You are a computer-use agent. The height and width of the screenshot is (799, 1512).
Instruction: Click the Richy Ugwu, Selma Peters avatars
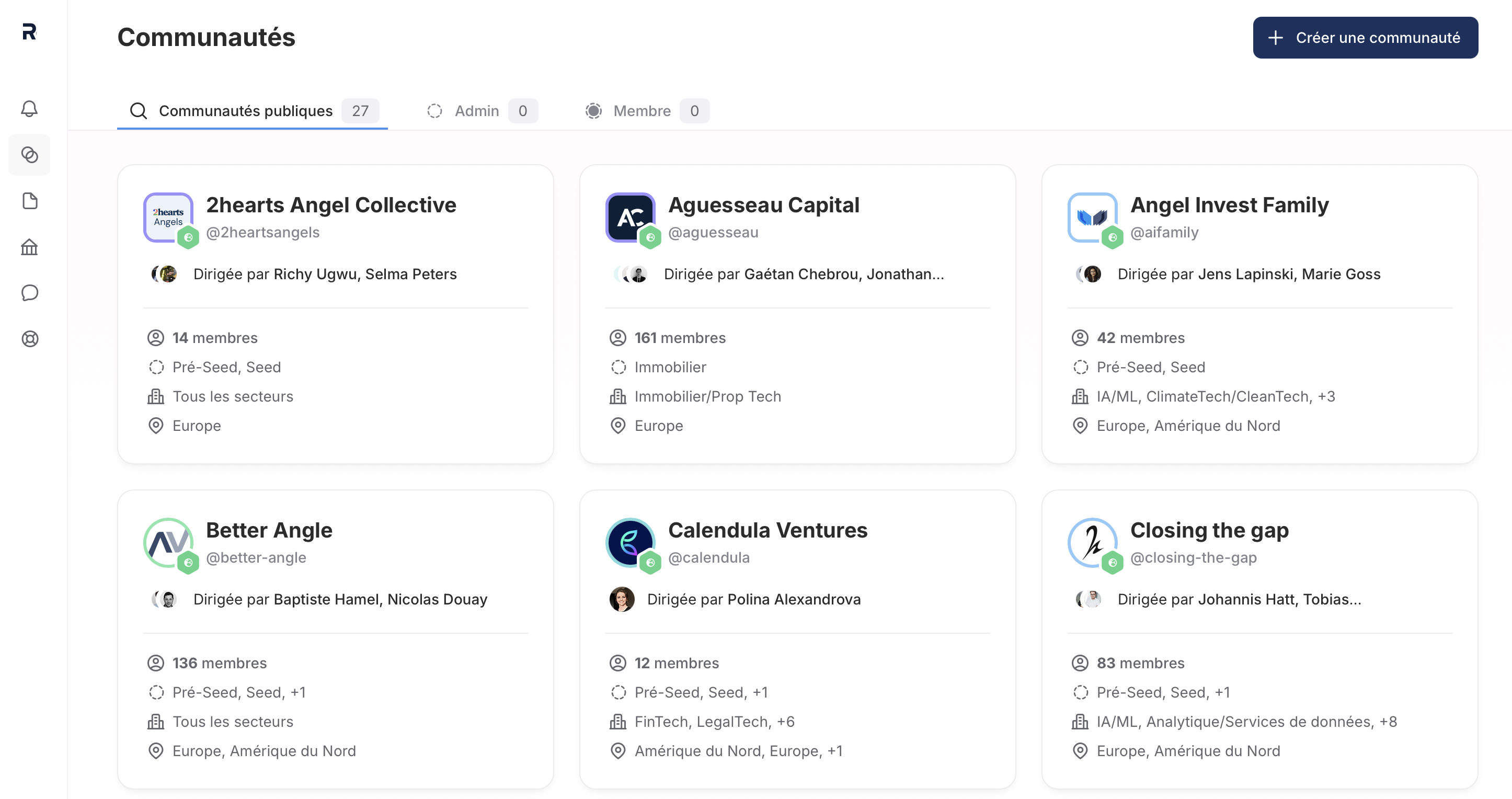coord(164,274)
